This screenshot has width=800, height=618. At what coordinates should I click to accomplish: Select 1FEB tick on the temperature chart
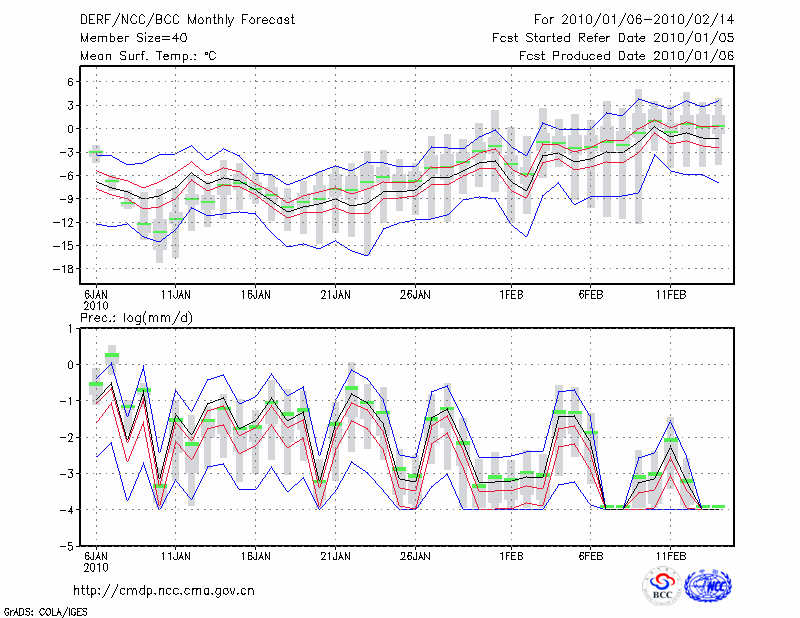click(510, 295)
